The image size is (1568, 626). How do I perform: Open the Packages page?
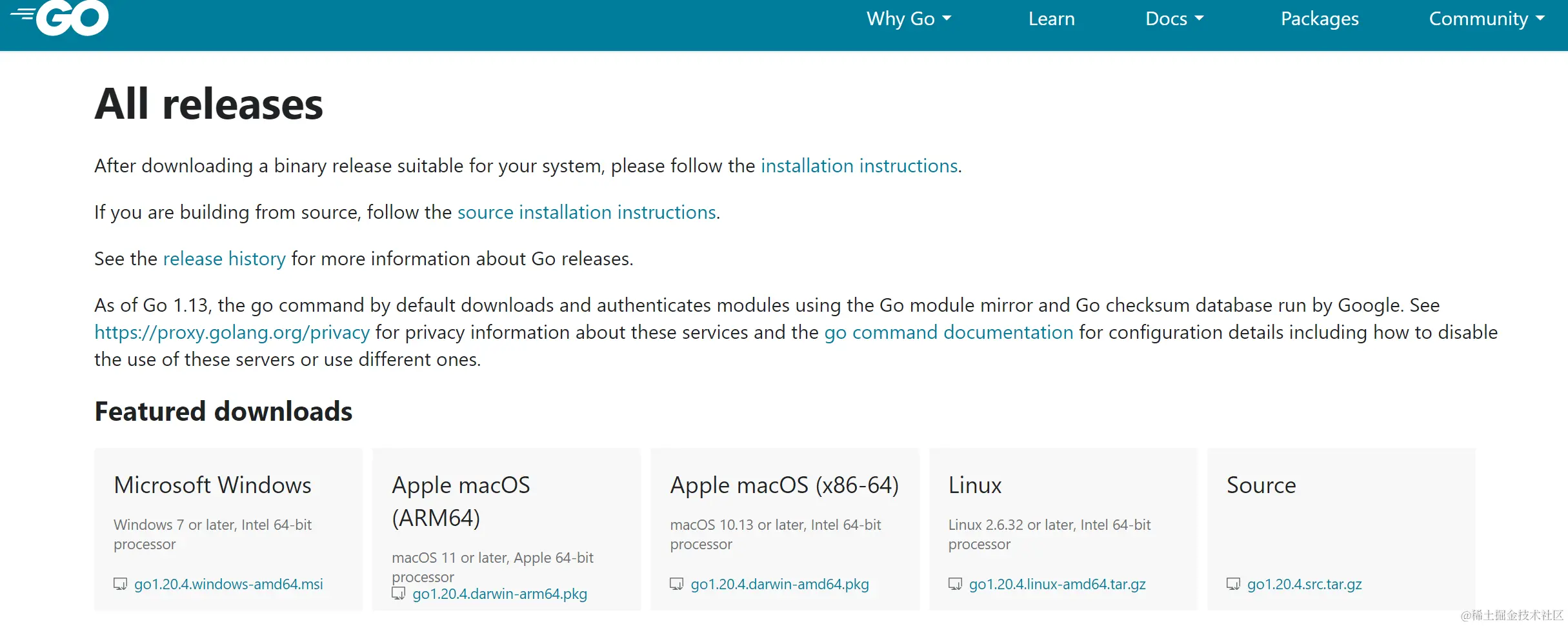[1320, 19]
